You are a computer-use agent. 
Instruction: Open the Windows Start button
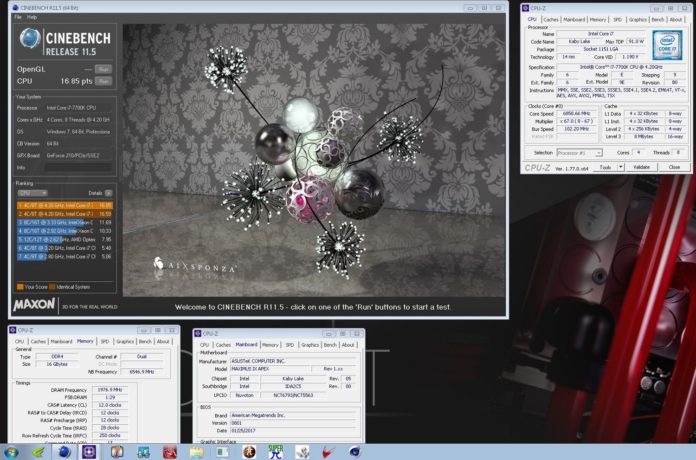tap(11, 452)
